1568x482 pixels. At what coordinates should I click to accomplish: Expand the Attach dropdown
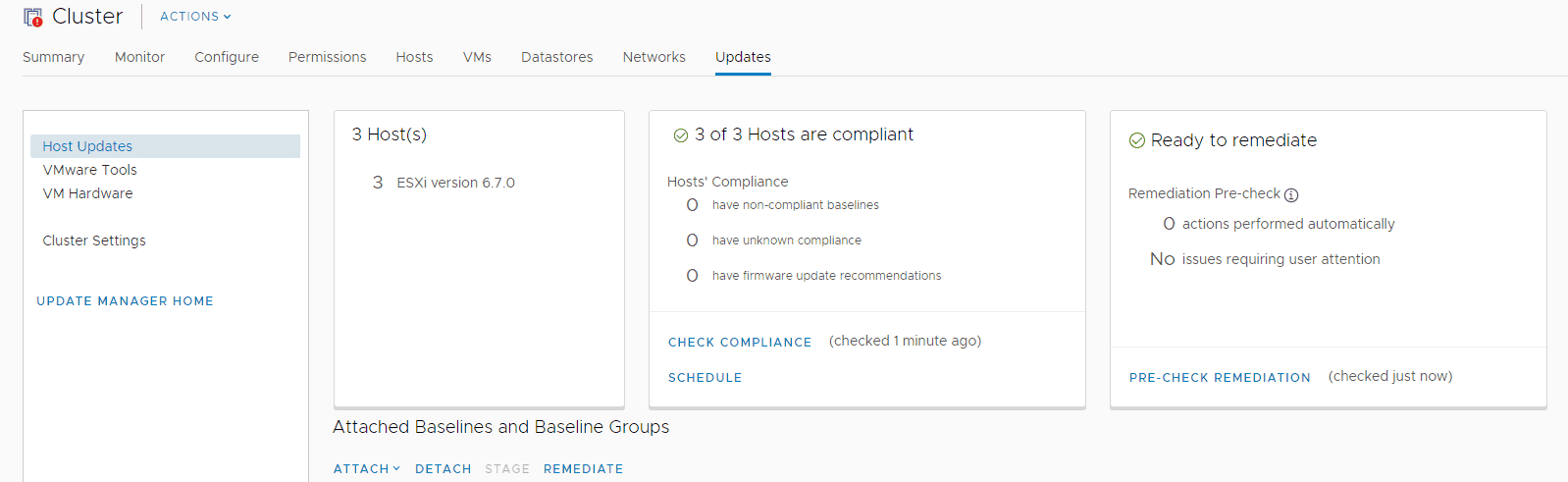click(x=367, y=469)
